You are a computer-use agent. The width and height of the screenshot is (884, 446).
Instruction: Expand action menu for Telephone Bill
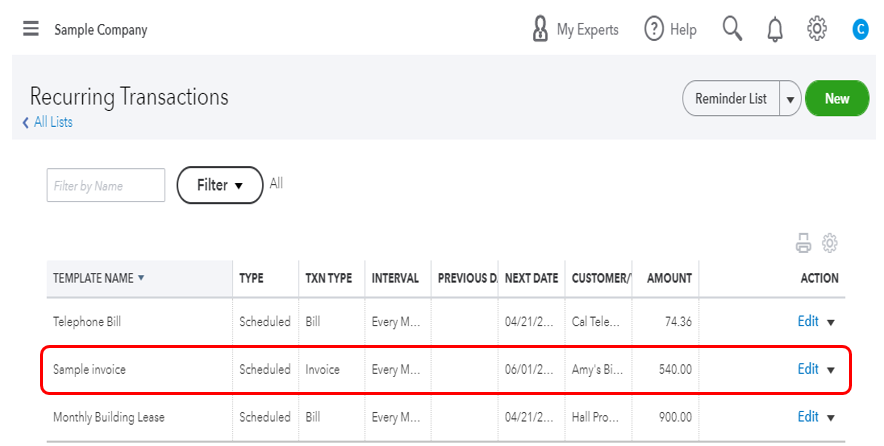[x=830, y=322]
